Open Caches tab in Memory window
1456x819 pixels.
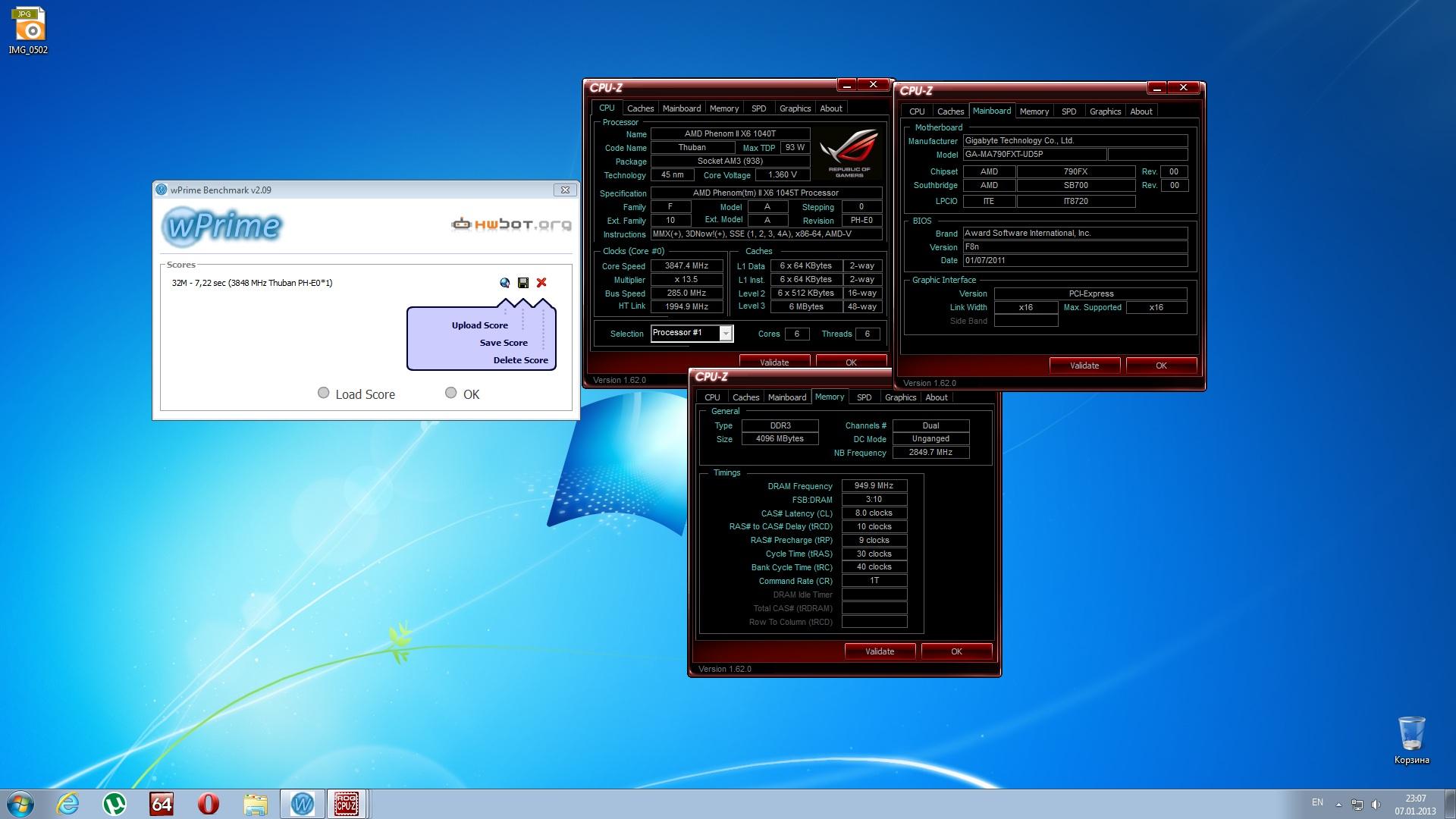[x=745, y=397]
